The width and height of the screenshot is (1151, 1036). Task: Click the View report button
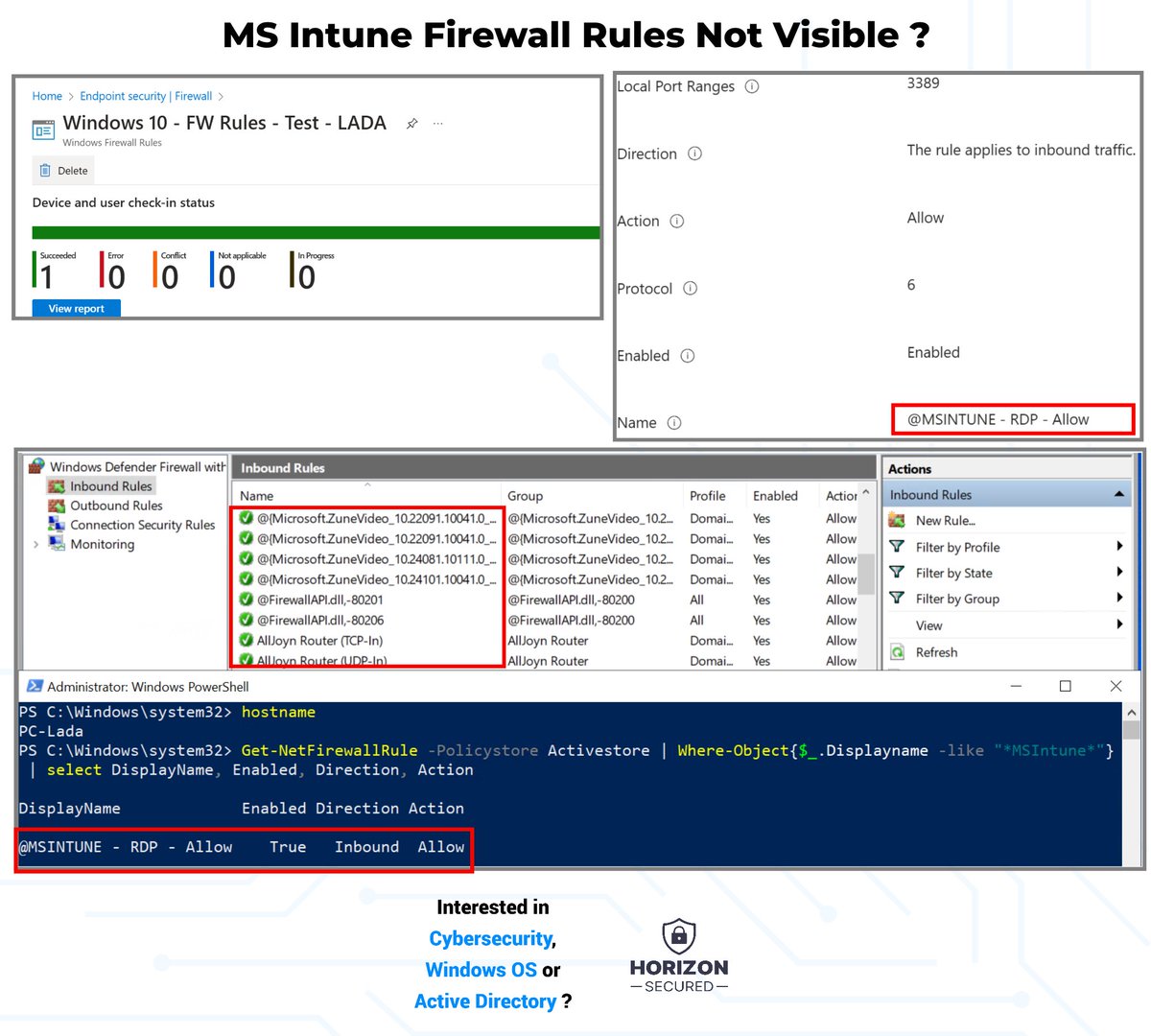[76, 308]
